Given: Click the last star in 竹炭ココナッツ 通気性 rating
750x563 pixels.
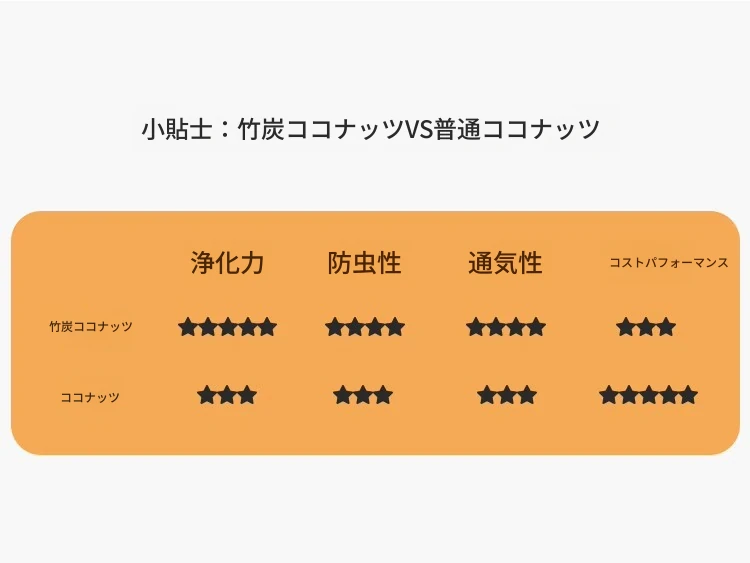Looking at the screenshot, I should point(537,327).
